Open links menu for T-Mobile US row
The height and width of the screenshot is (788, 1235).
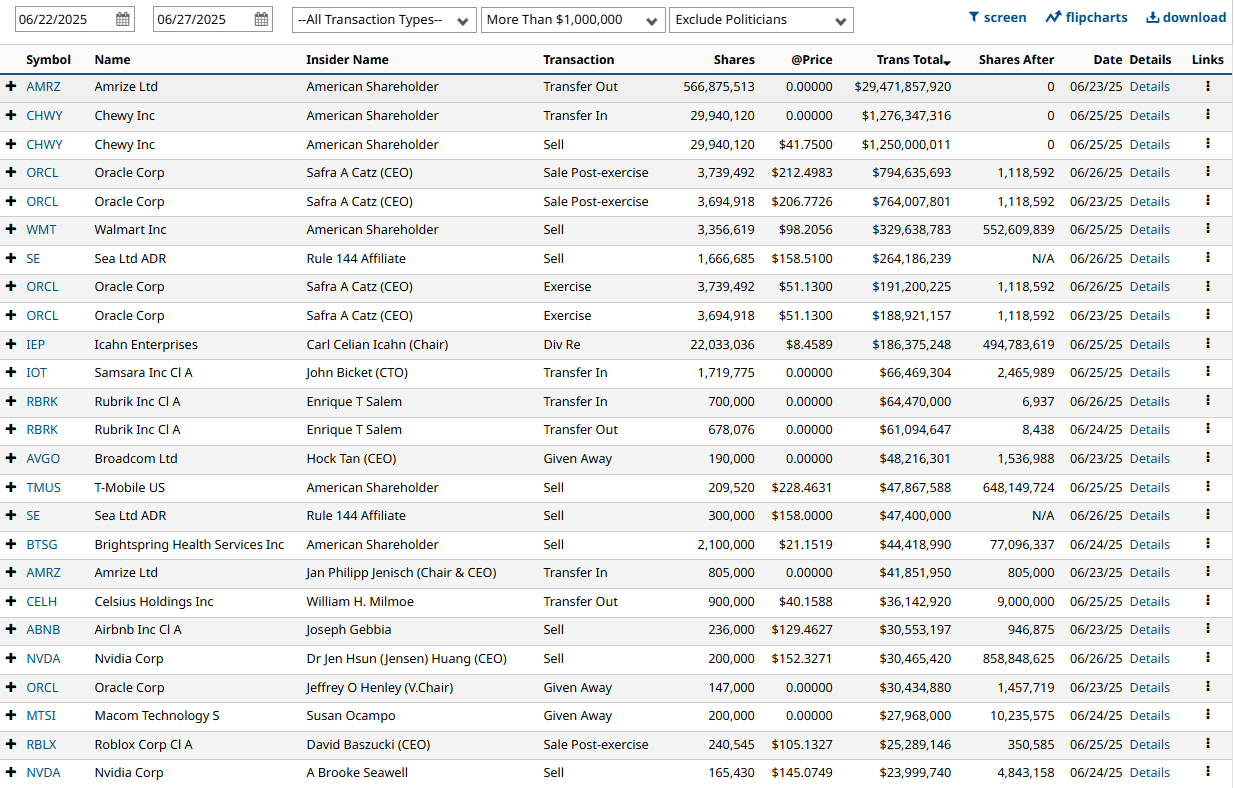point(1208,487)
